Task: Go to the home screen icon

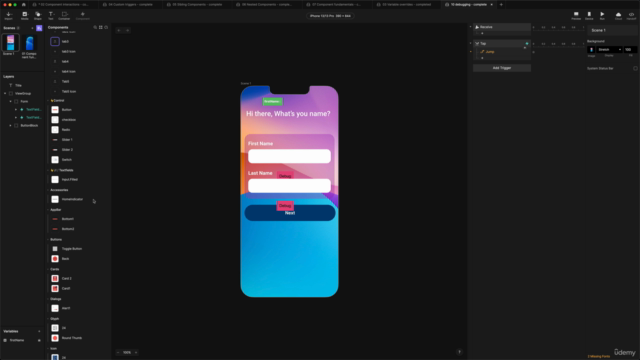Action: (24, 4)
